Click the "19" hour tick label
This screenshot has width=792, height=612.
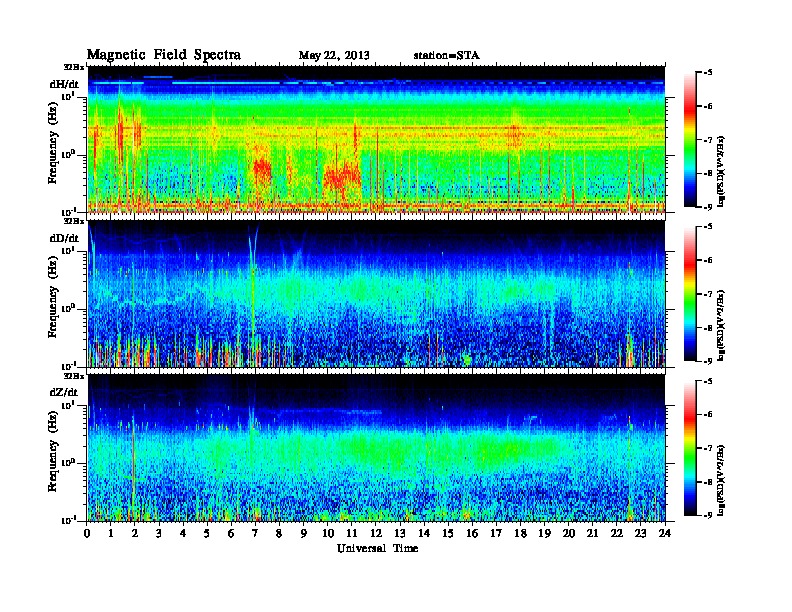[x=544, y=533]
